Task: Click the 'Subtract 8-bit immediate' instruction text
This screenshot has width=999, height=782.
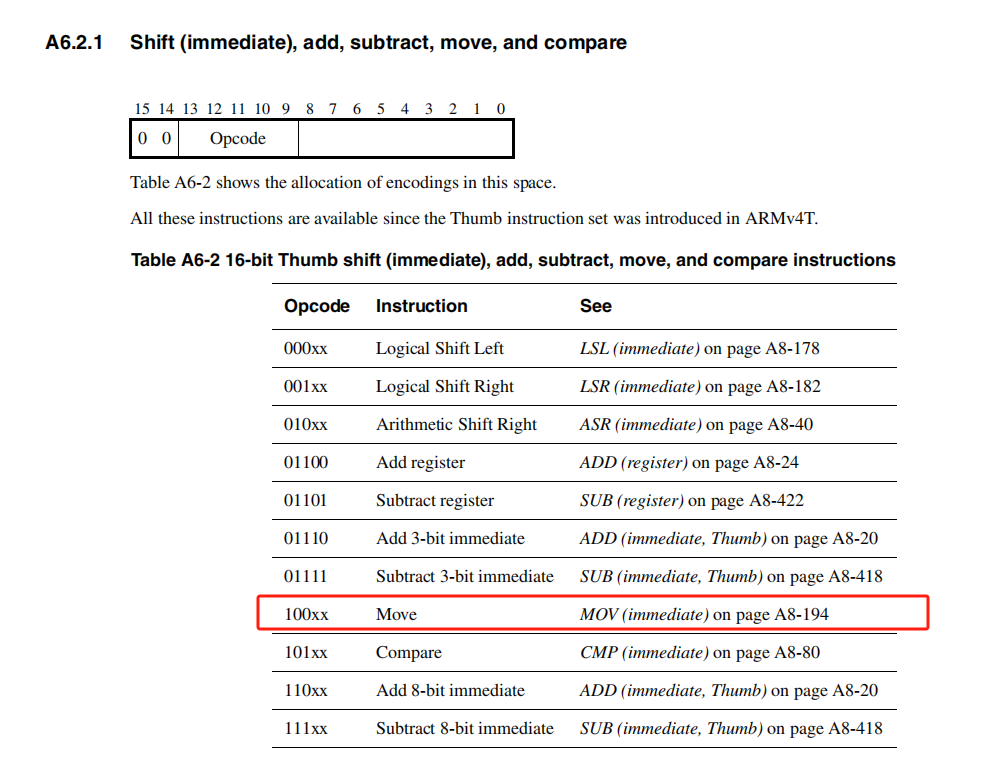Action: pyautogui.click(x=464, y=728)
